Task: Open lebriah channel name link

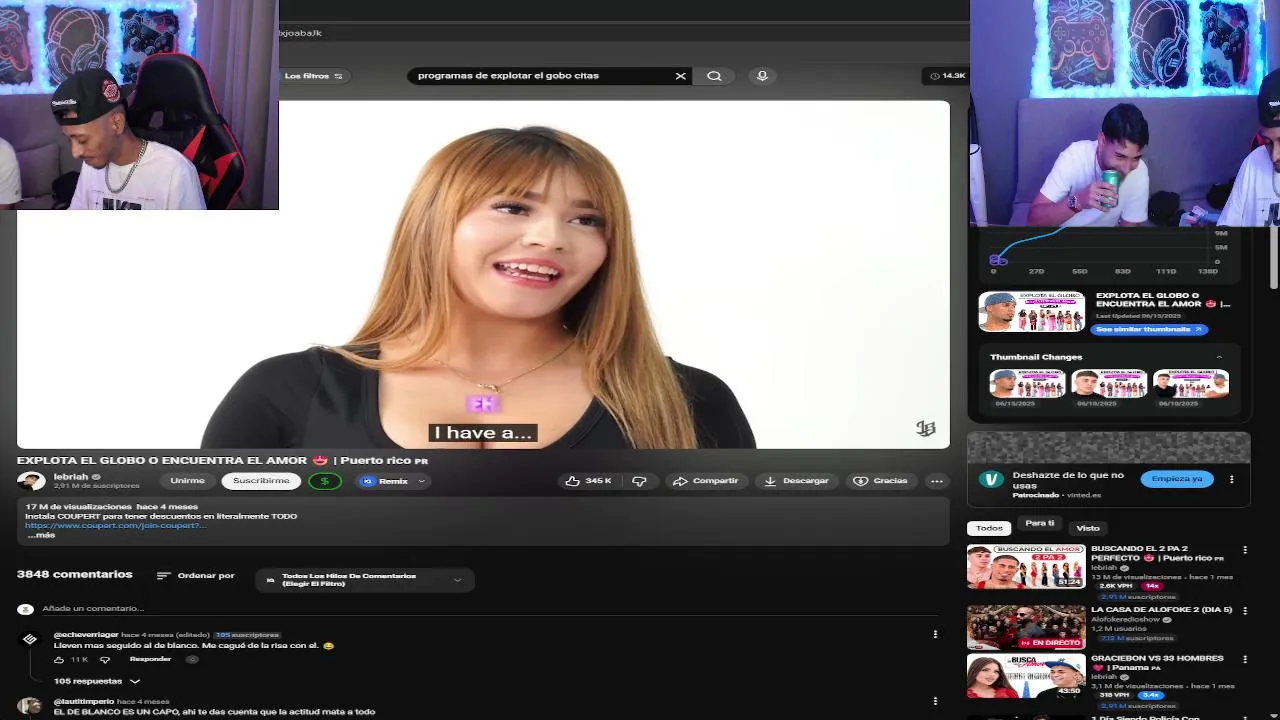Action: [x=71, y=477]
